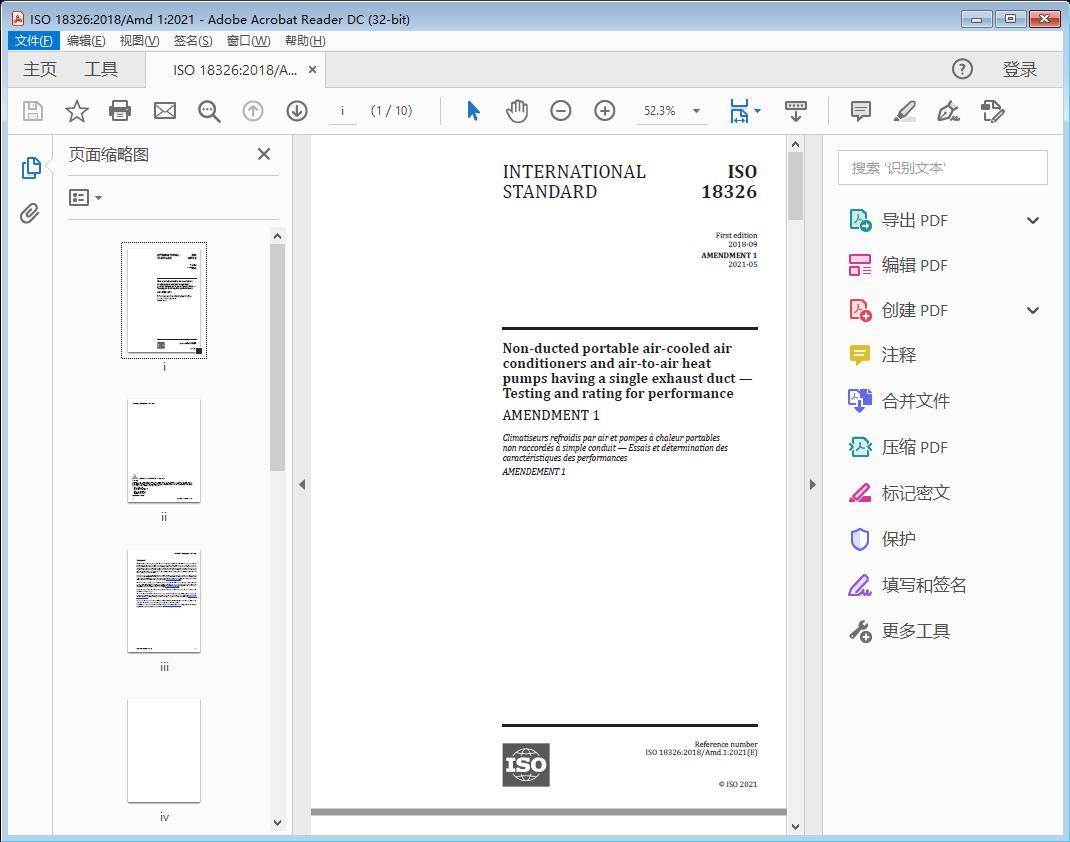The image size is (1070, 842).
Task: Select the hand pan tool
Action: [x=517, y=111]
